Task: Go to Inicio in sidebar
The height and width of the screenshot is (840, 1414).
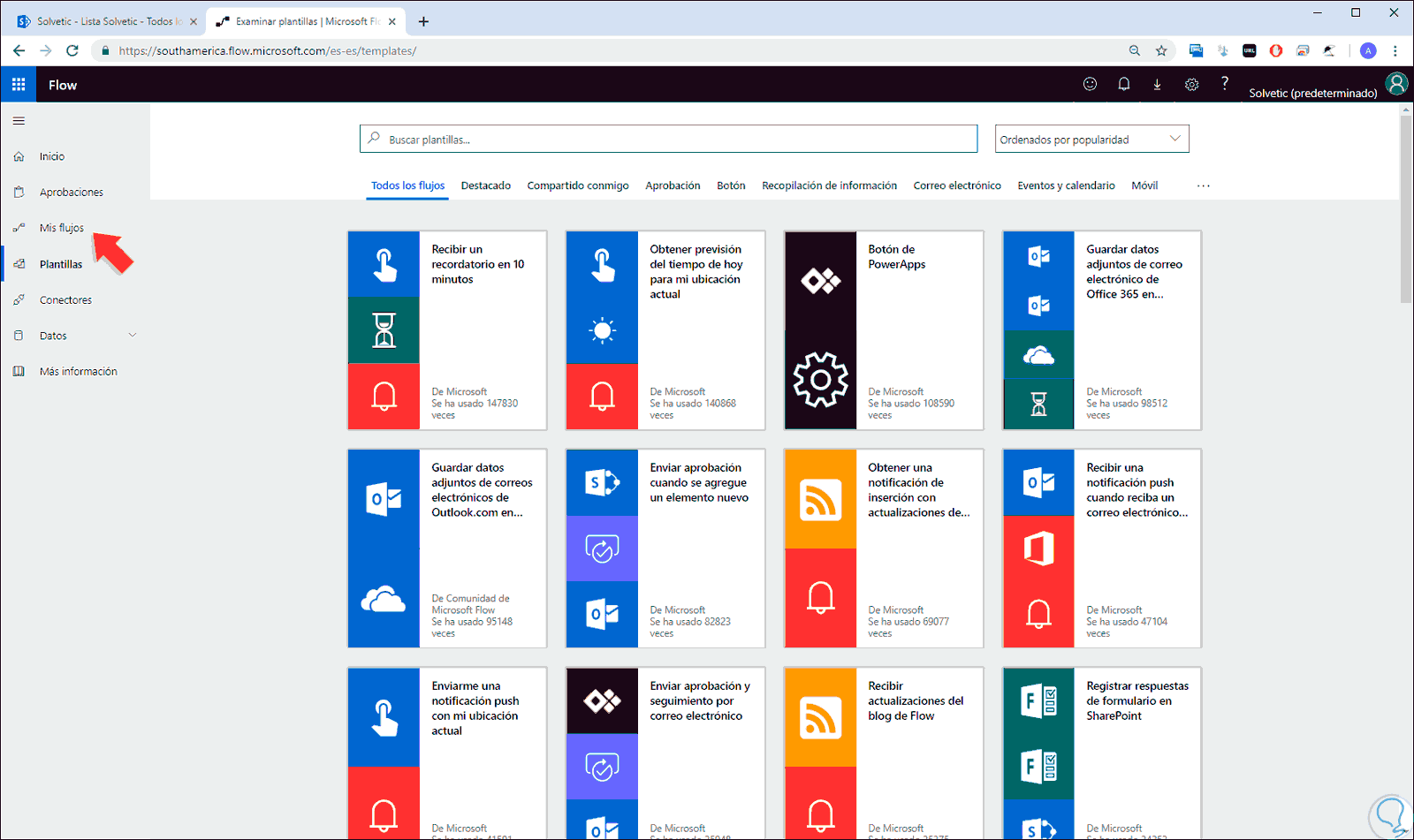Action: pyautogui.click(x=52, y=156)
